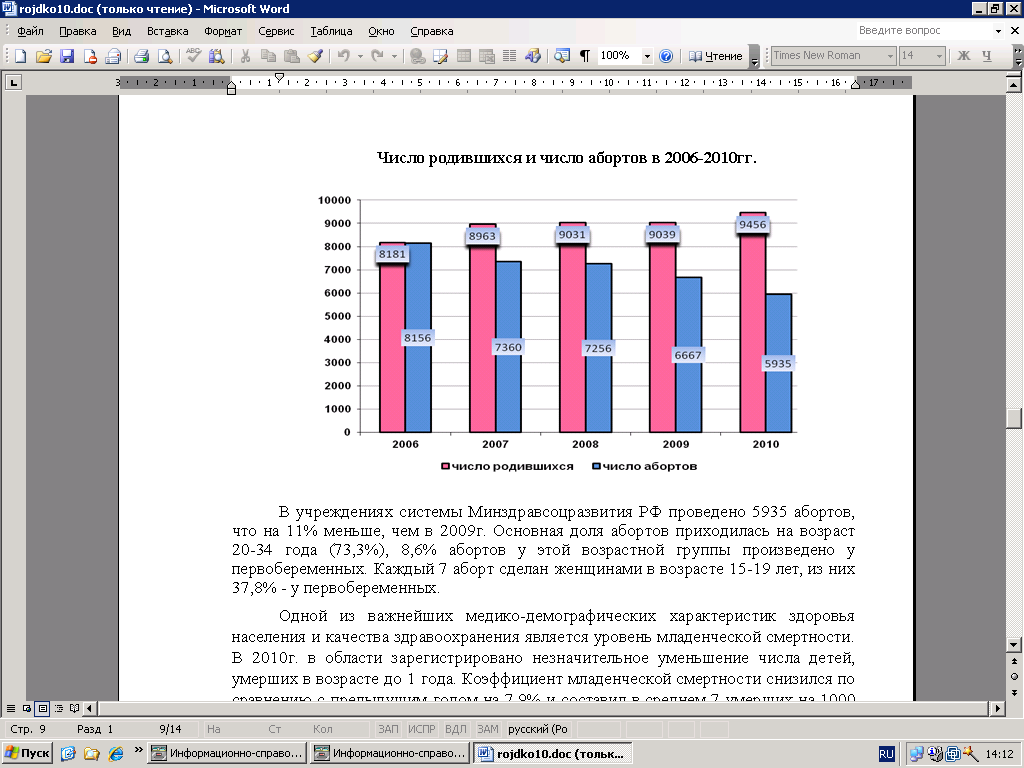Undo the last action
The height and width of the screenshot is (768, 1024).
[344, 56]
